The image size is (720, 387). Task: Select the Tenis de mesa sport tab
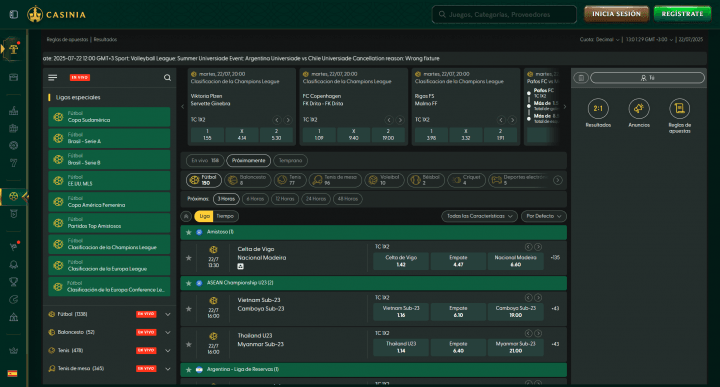(x=335, y=180)
